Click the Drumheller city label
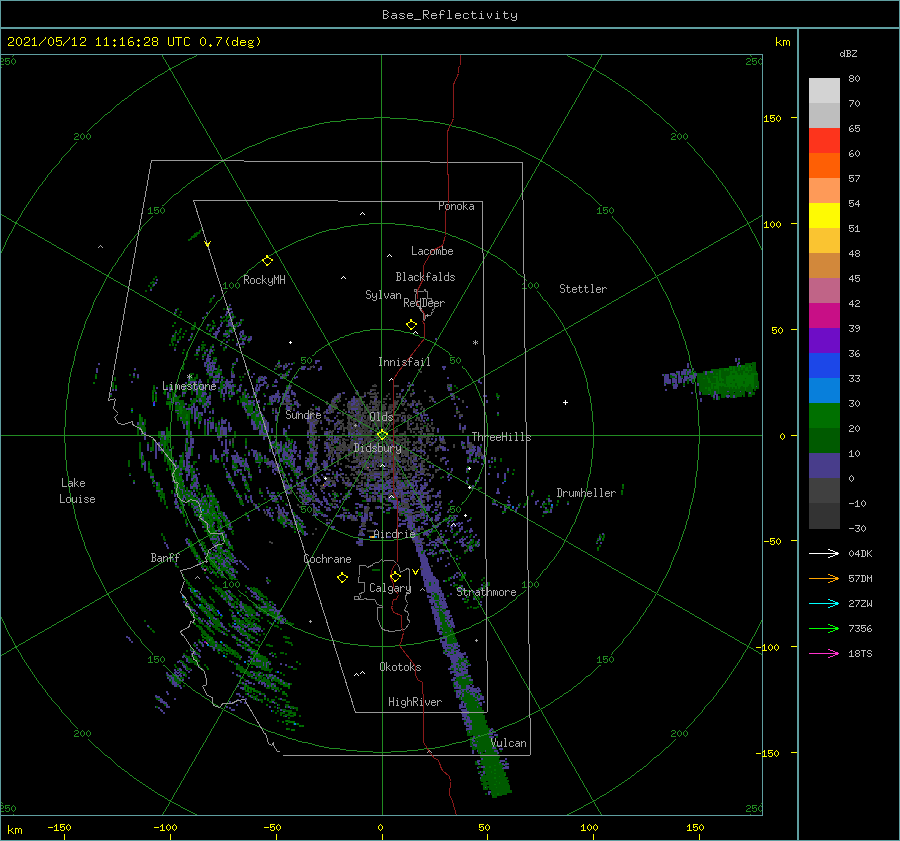 (586, 493)
